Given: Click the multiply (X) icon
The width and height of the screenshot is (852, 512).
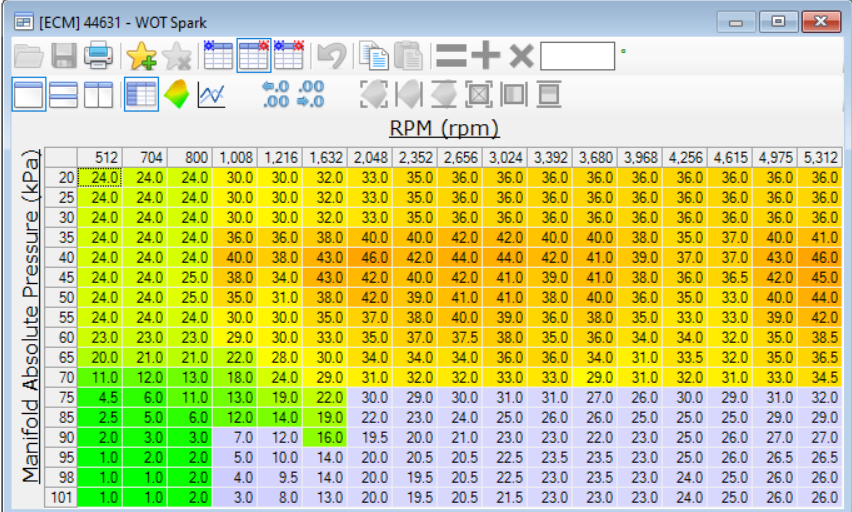Looking at the screenshot, I should [x=520, y=56].
